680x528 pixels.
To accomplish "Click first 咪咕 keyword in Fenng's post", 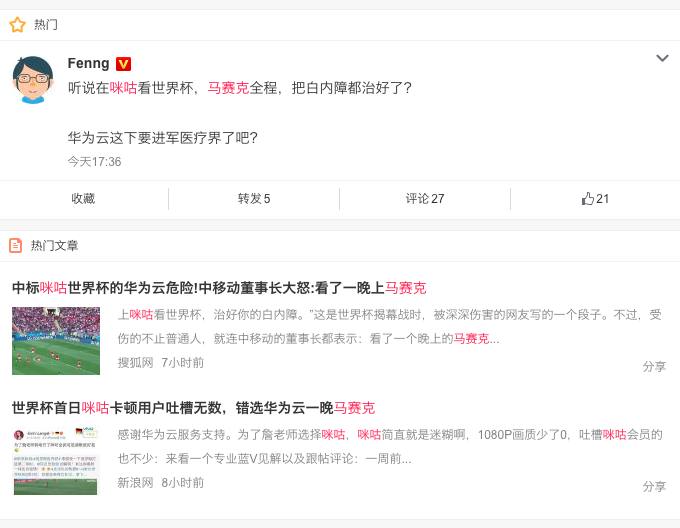I will pos(123,88).
